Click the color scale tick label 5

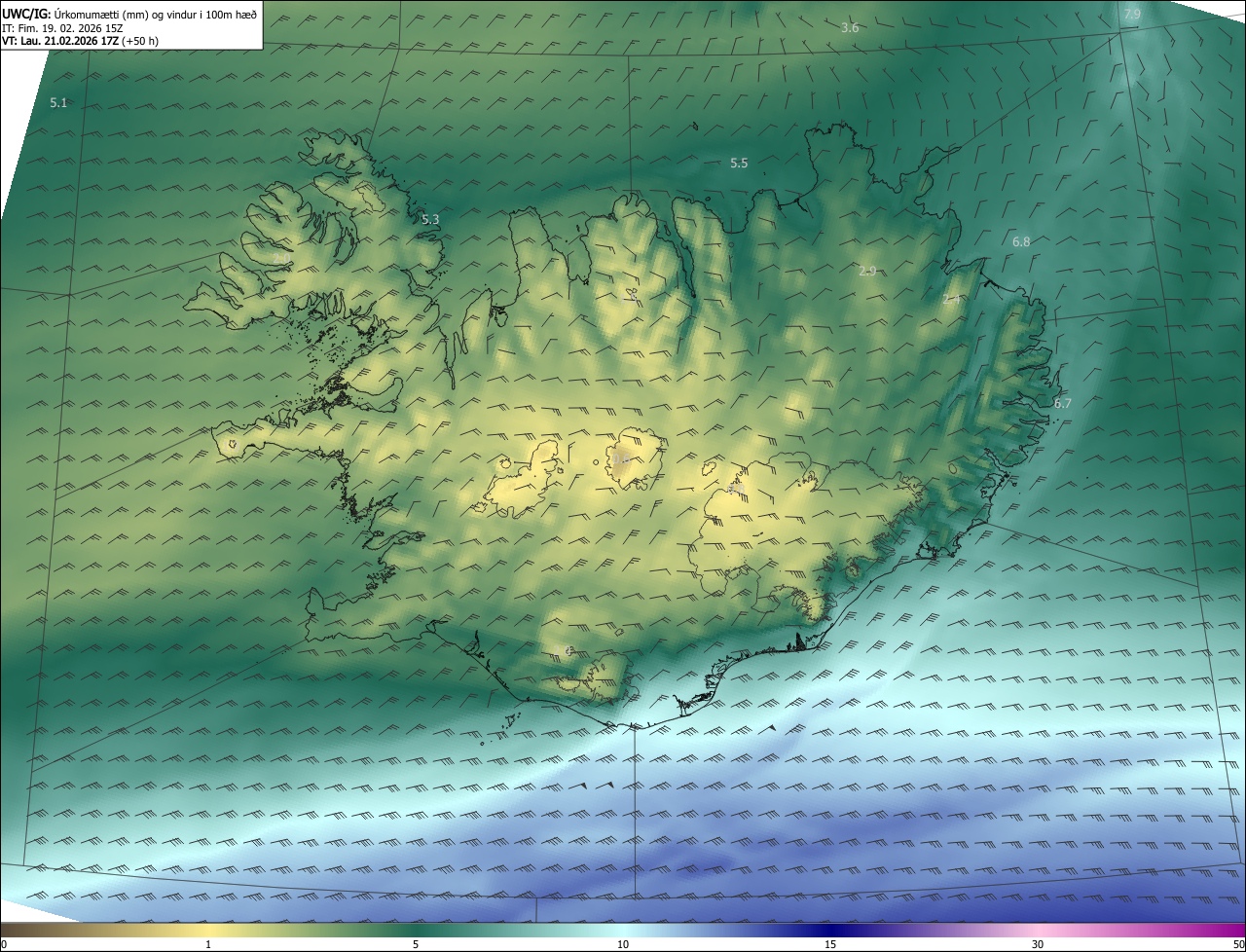pos(416,944)
